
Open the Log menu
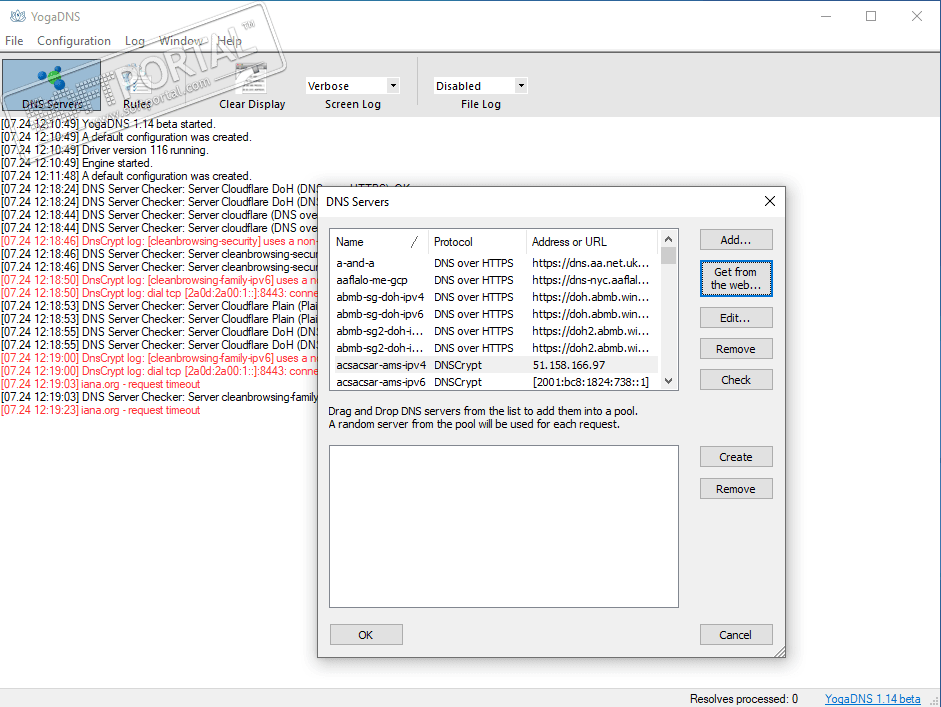click(134, 41)
